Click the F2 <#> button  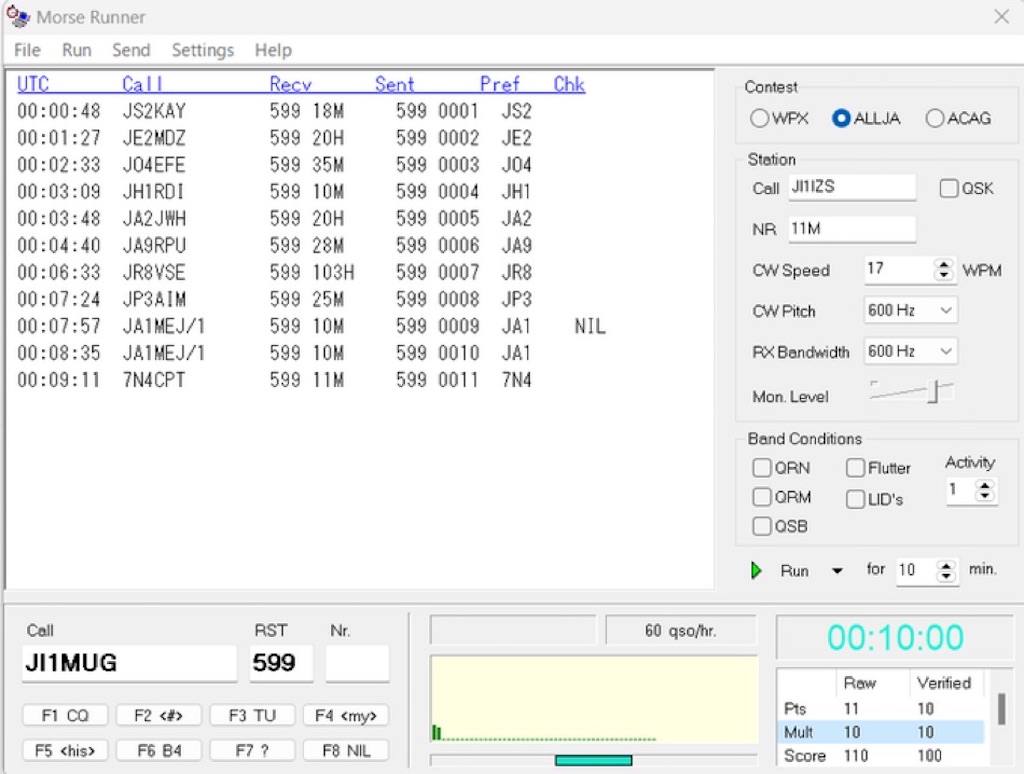158,715
